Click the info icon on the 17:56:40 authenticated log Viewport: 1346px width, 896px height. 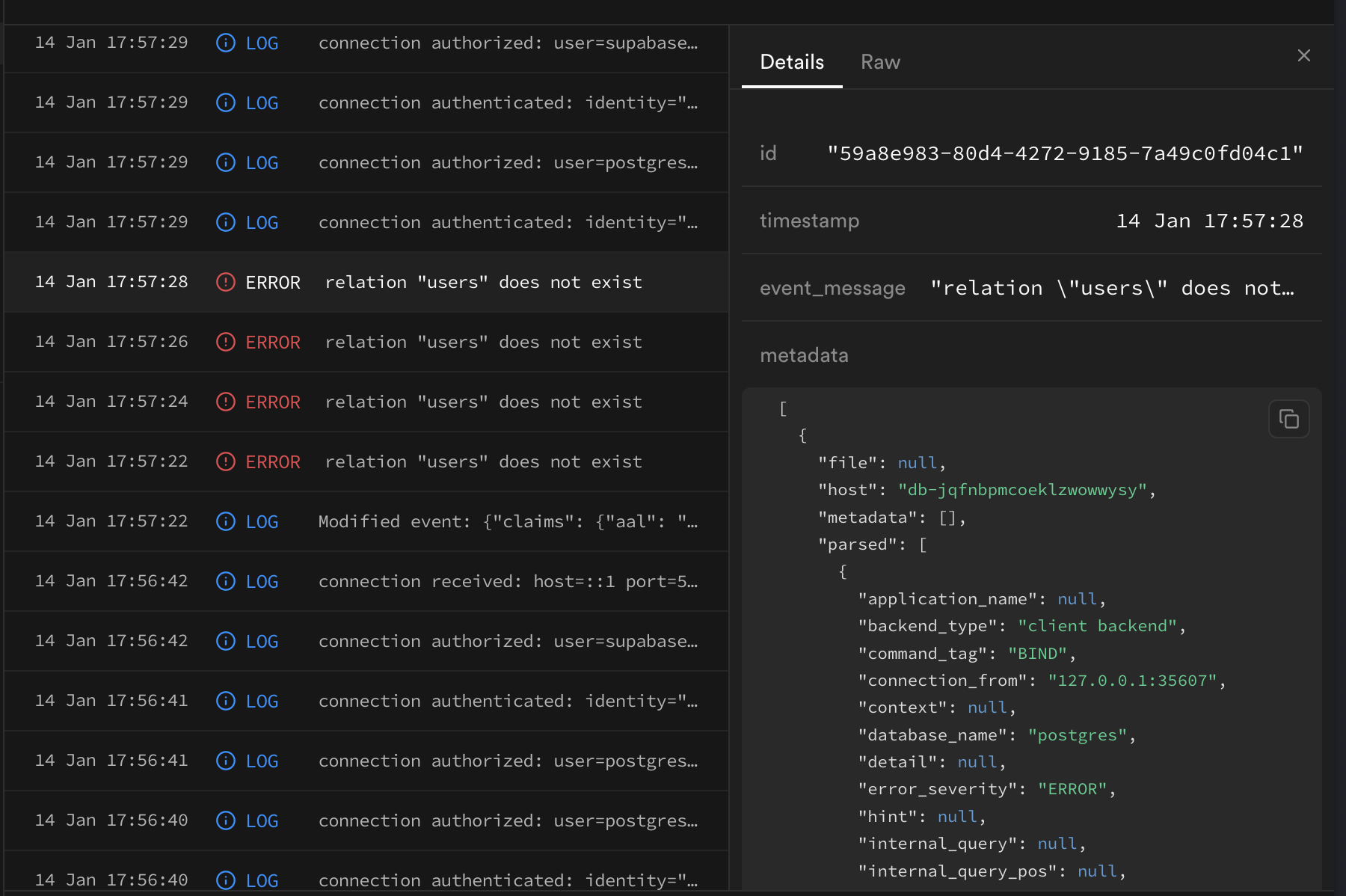(225, 880)
